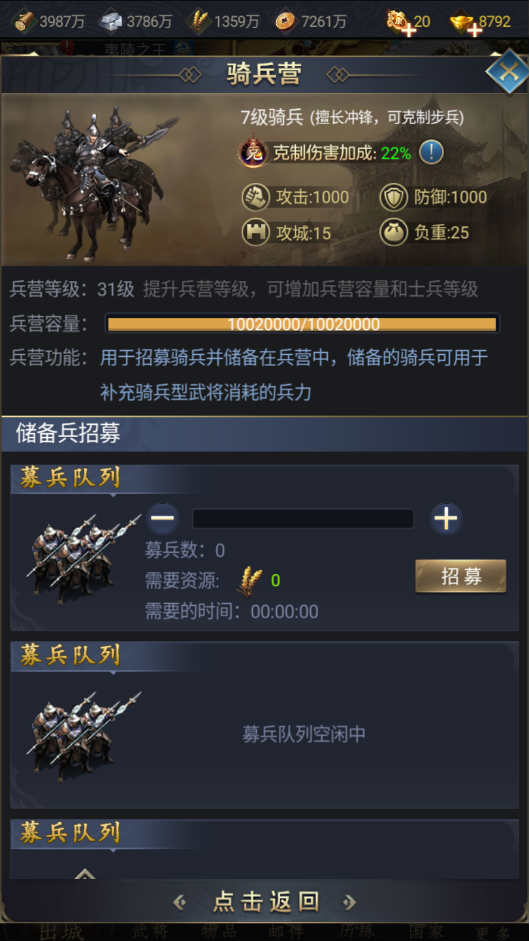Open the counter damage bonus info icon
Screen dimensions: 529x941
pyautogui.click(x=431, y=152)
